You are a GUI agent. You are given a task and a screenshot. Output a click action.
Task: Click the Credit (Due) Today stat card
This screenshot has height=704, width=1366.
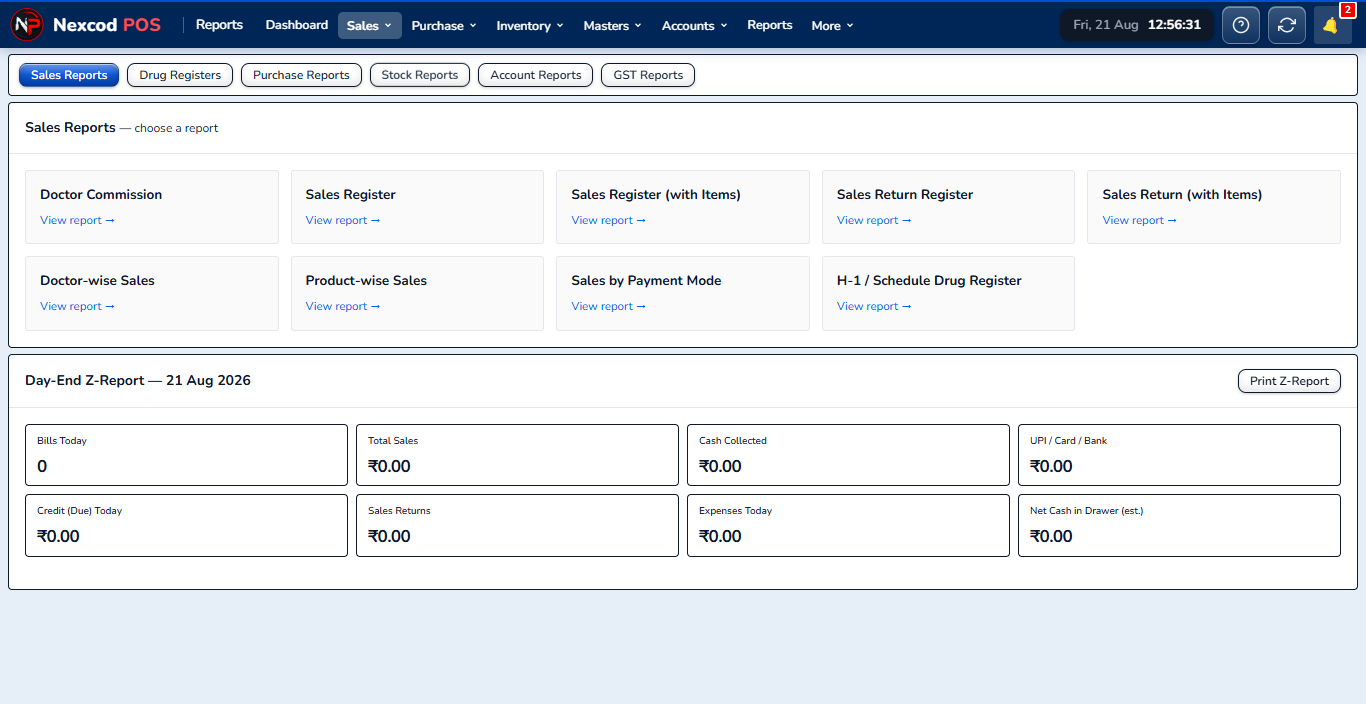[186, 525]
